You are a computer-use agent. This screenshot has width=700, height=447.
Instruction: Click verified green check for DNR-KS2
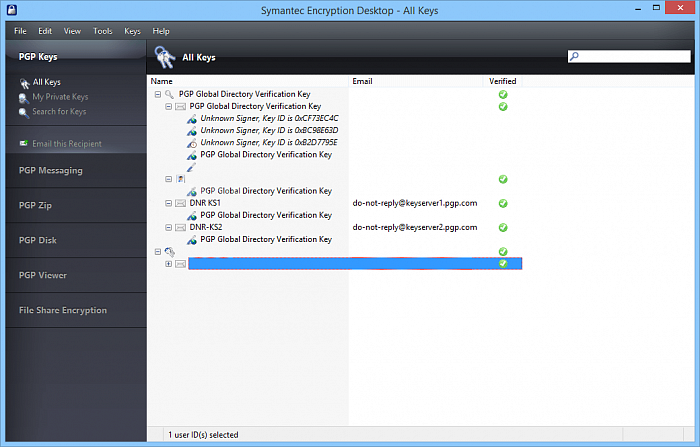click(x=503, y=227)
